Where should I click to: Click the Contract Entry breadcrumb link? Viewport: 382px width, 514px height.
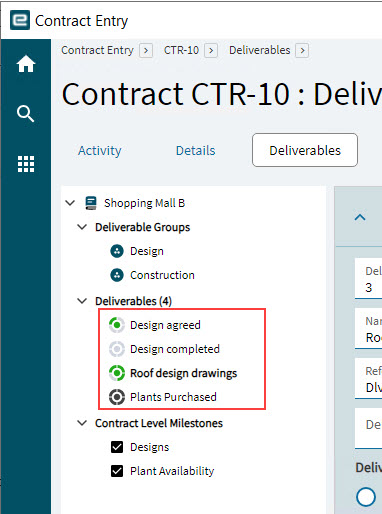coord(97,50)
